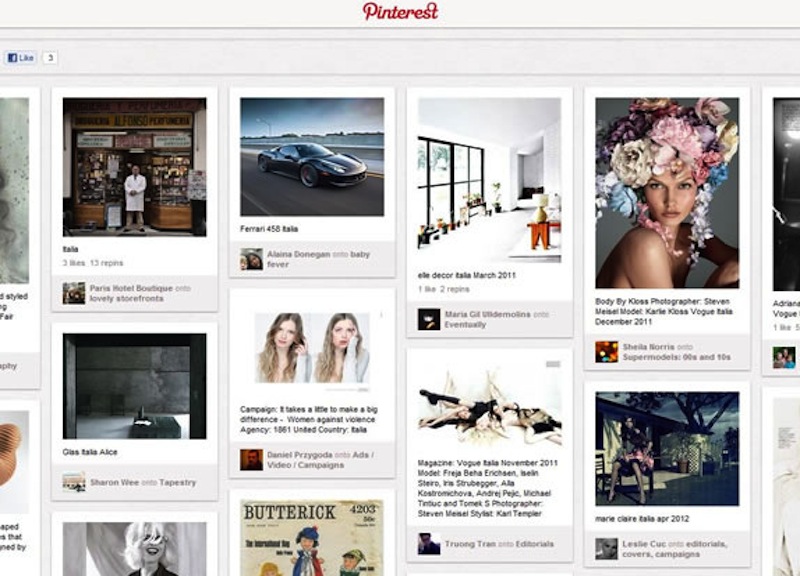Click the Pinterest logo
This screenshot has width=800, height=576.
401,11
